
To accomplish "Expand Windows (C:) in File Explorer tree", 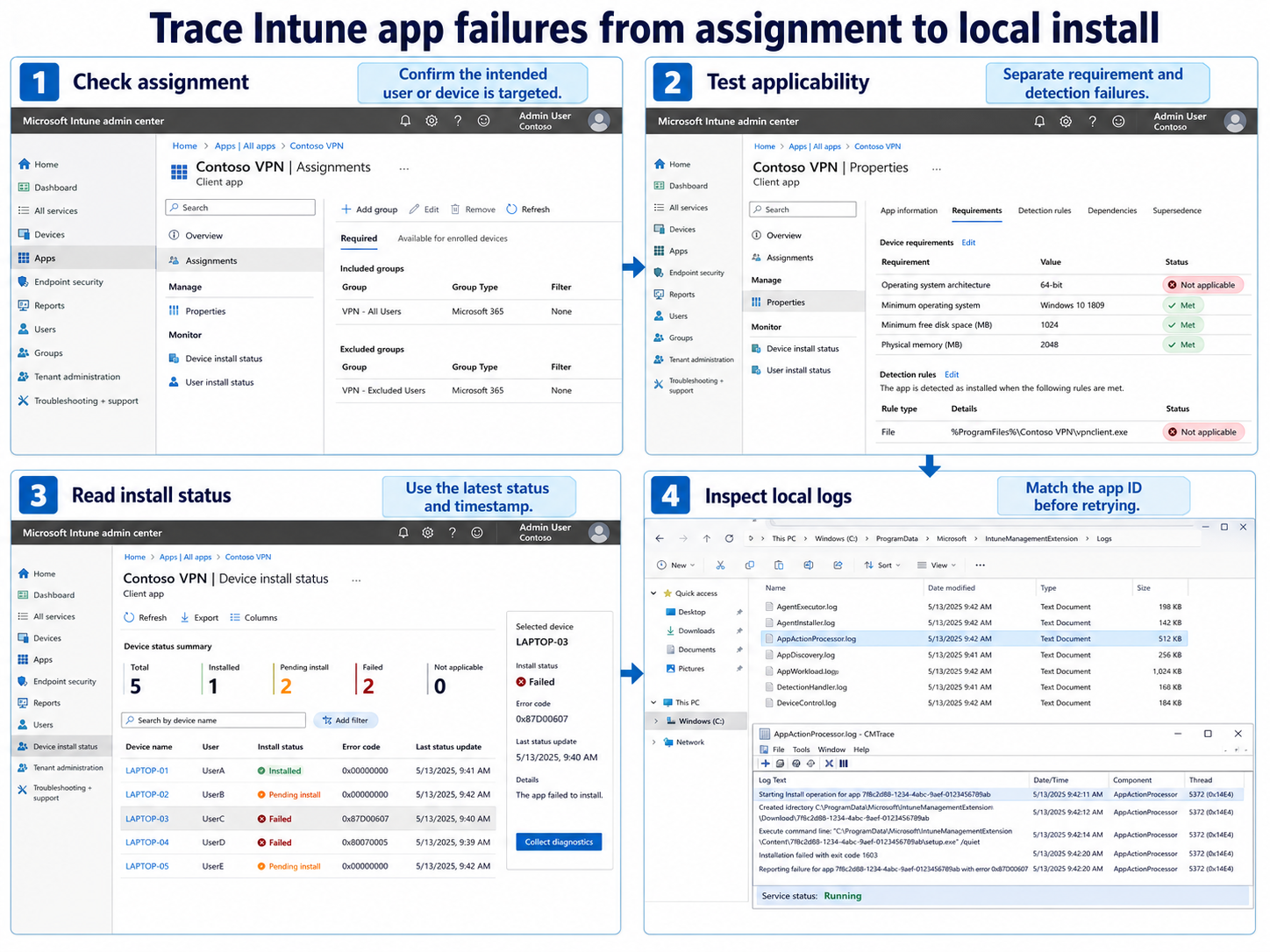I will [x=655, y=721].
